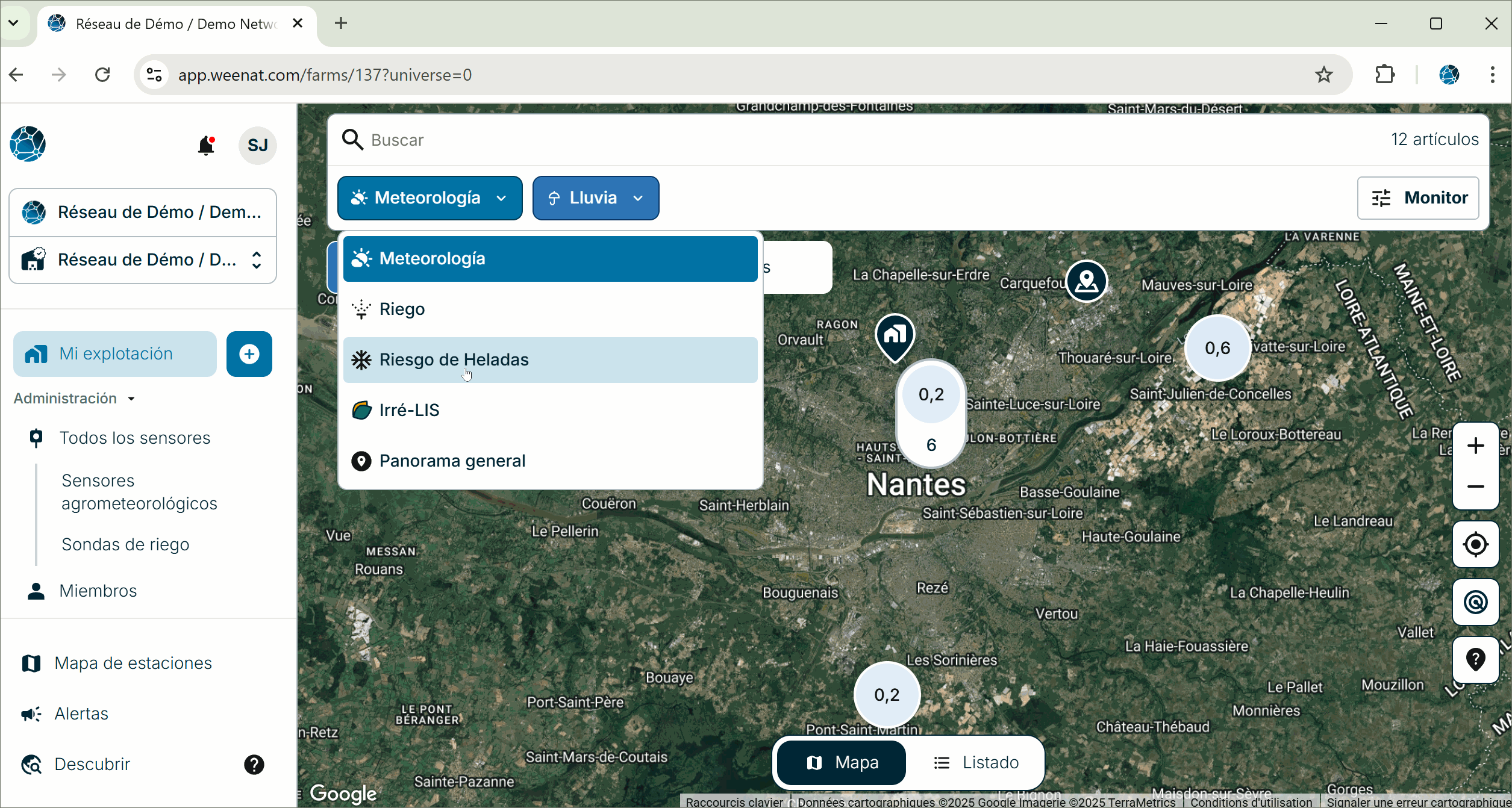
Task: Switch to Listado view
Action: coord(976,763)
